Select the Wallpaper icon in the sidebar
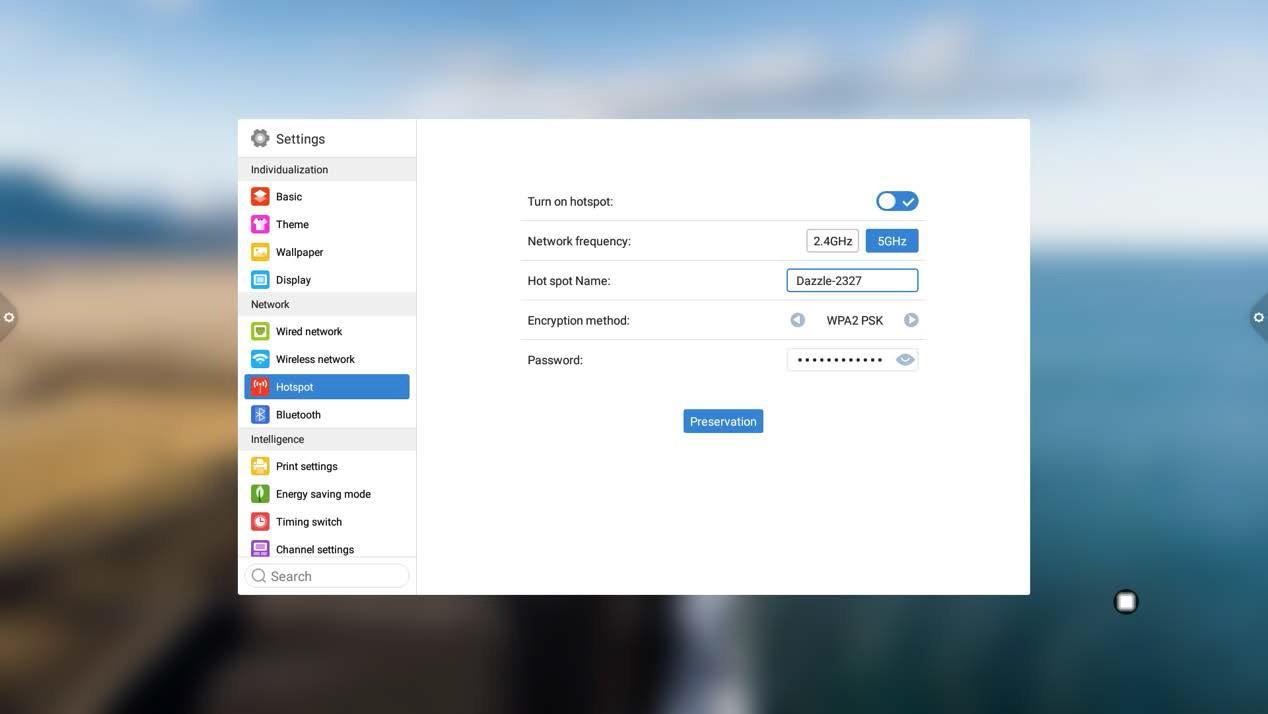The height and width of the screenshot is (714, 1268). [260, 252]
